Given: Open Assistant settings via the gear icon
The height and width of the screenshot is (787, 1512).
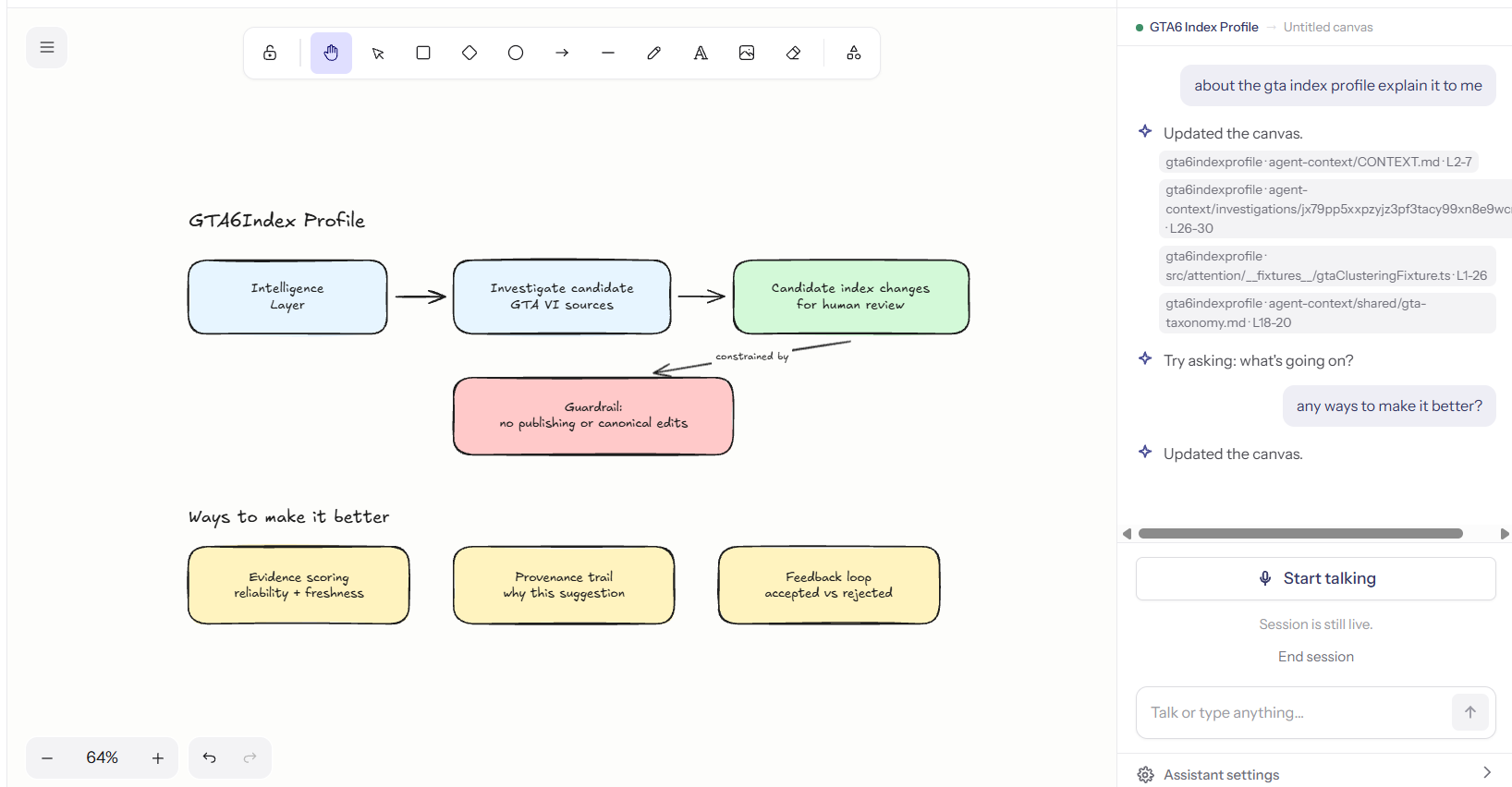Looking at the screenshot, I should click(1146, 774).
